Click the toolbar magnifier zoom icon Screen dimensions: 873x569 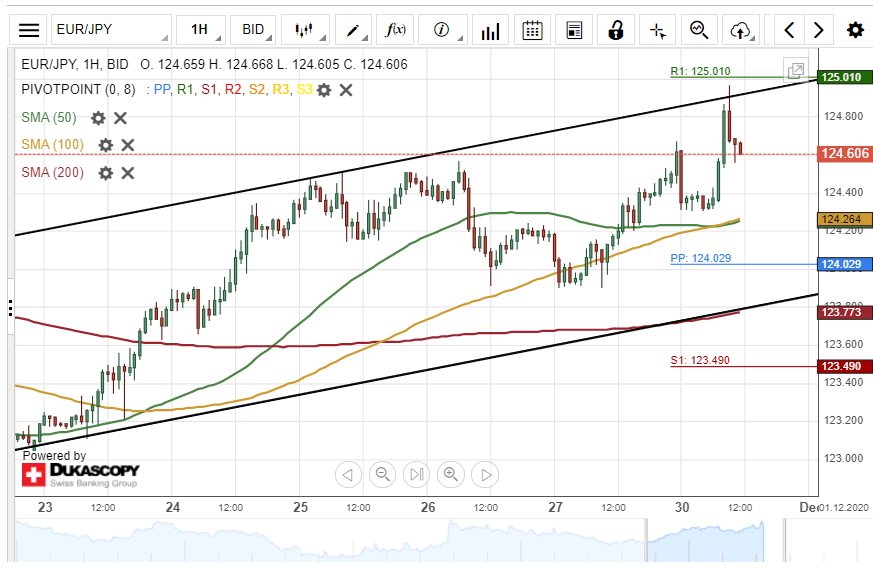click(699, 30)
